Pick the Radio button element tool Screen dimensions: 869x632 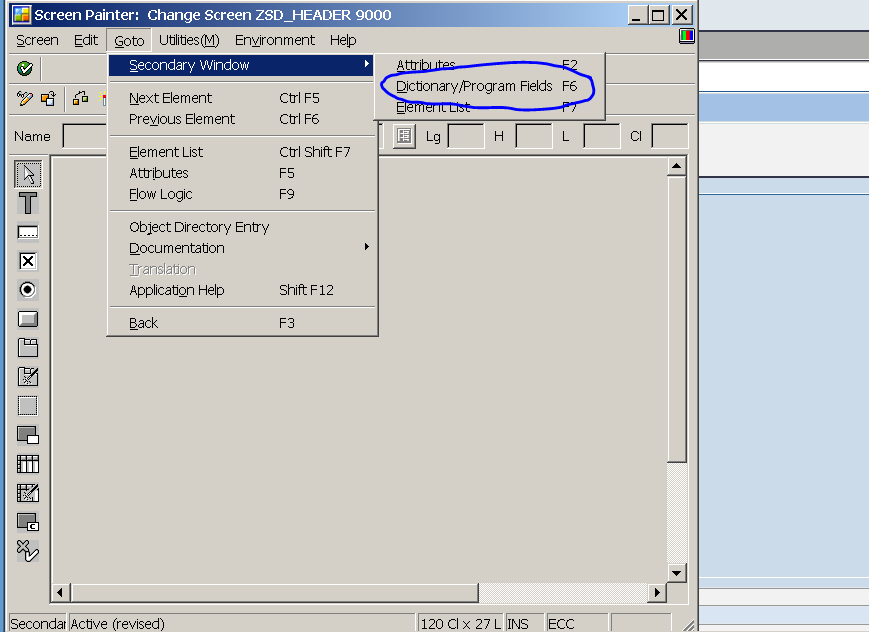click(x=27, y=289)
